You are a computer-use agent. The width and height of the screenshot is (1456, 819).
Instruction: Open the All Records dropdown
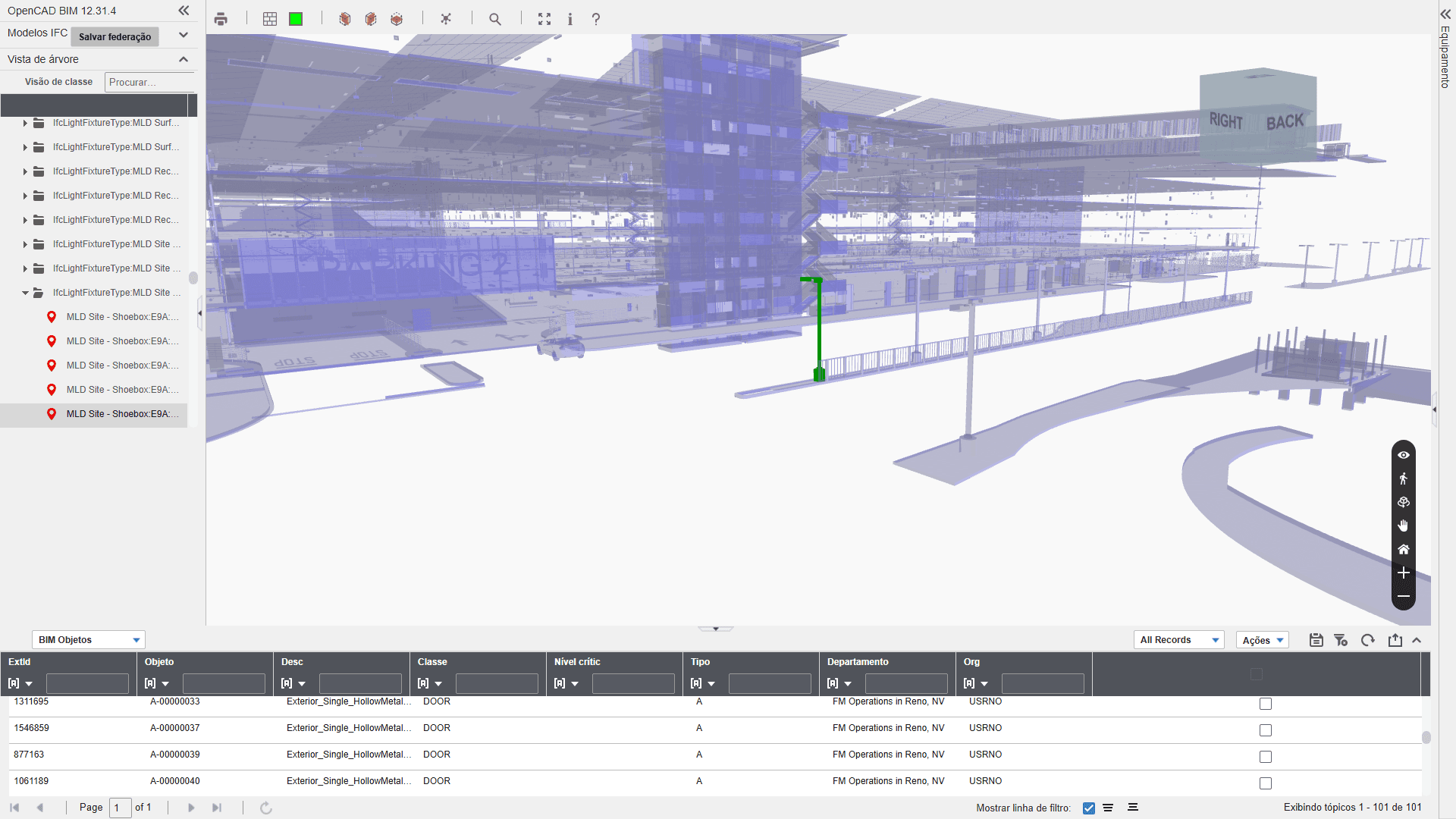(1179, 640)
